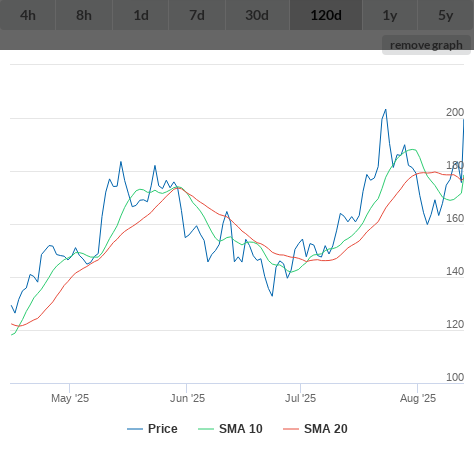Choose the 1d time range tab
The height and width of the screenshot is (455, 474).
tap(141, 15)
